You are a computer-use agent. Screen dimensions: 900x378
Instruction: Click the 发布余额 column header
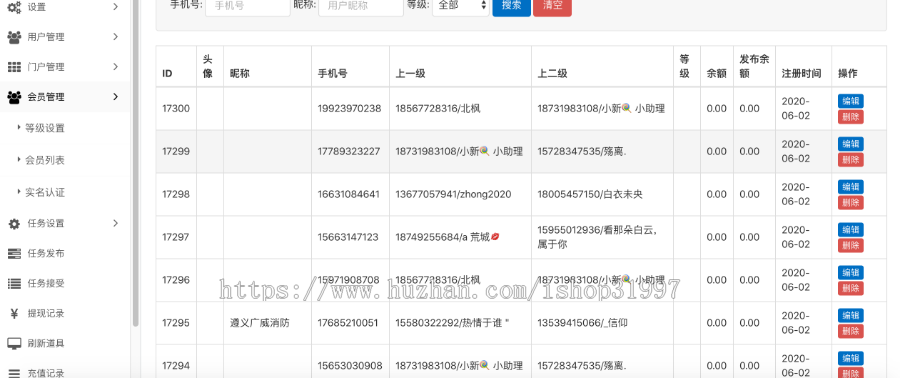point(754,66)
